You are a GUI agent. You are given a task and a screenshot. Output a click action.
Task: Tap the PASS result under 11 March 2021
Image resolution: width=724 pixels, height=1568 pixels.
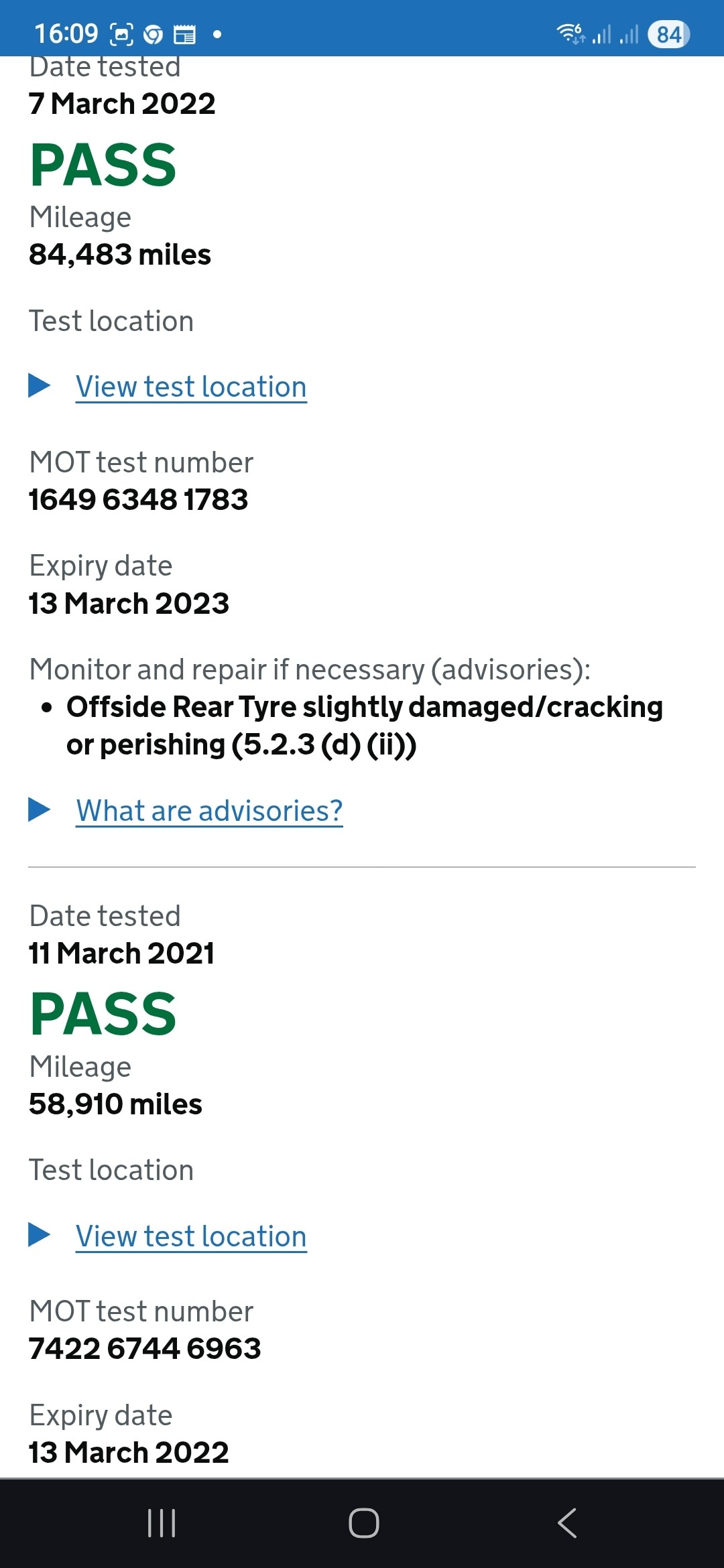103,1014
